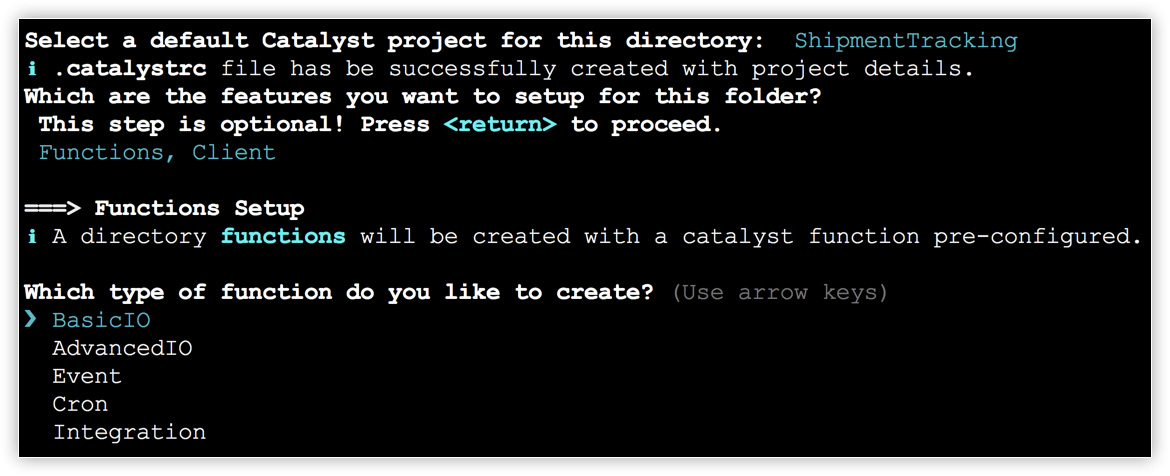
Task: Choose the AdvancedIO function type
Action: (x=122, y=349)
